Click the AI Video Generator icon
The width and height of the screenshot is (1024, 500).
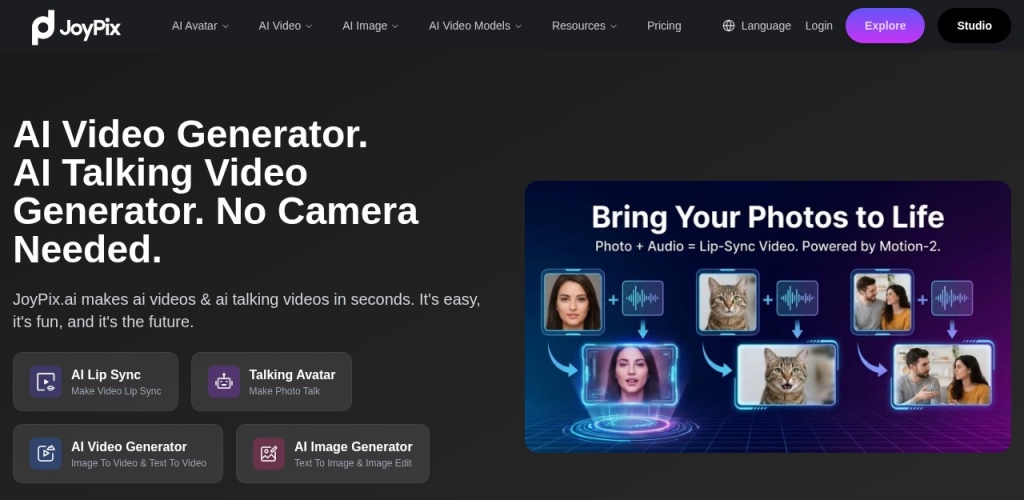tap(46, 454)
